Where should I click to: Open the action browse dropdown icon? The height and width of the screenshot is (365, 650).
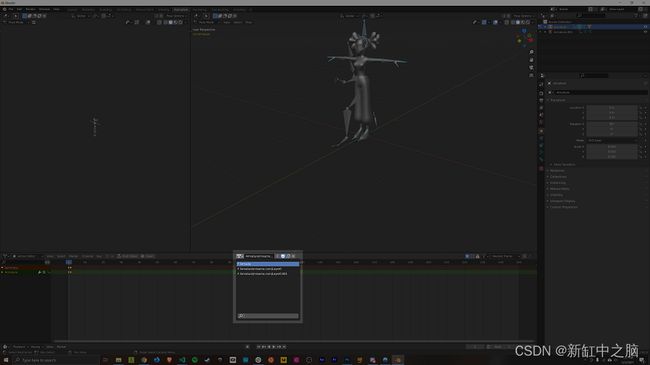240,256
